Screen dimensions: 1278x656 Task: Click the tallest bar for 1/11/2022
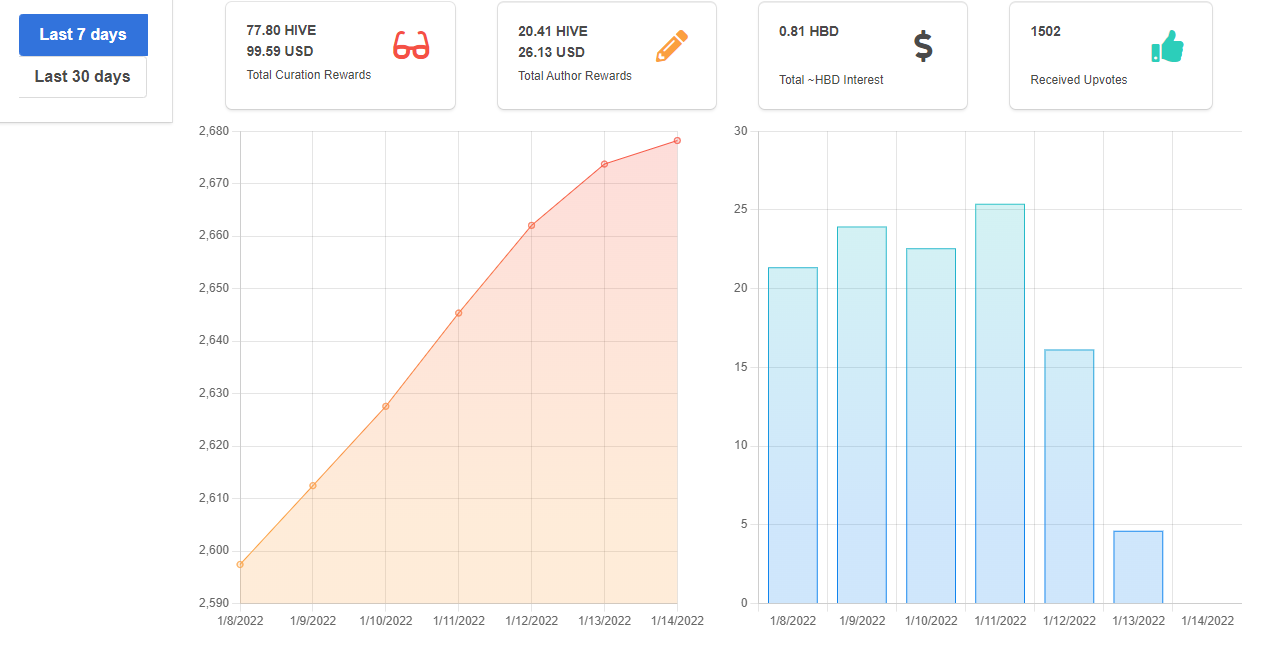click(x=1000, y=404)
